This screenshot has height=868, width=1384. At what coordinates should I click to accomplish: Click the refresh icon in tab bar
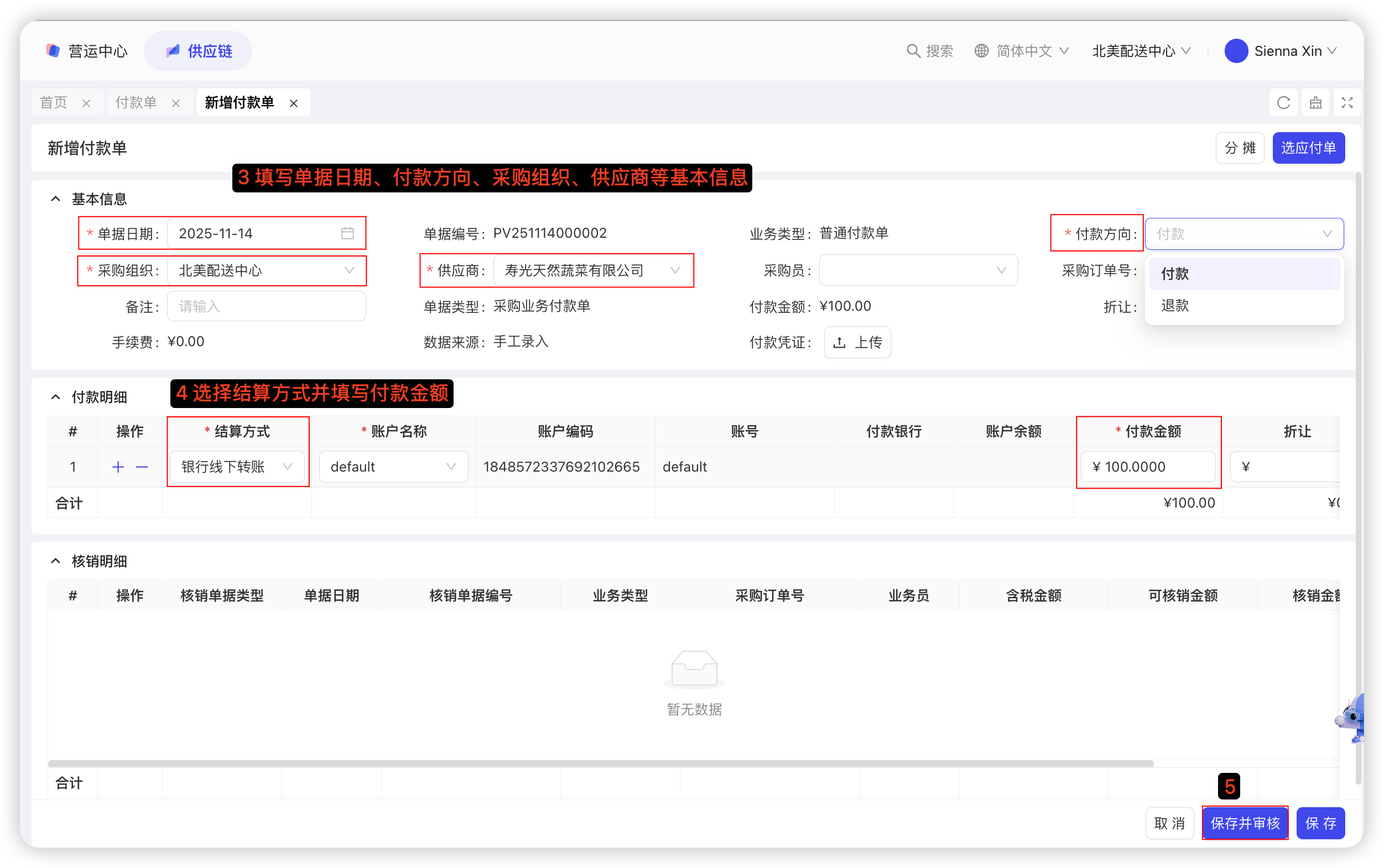pos(1283,103)
